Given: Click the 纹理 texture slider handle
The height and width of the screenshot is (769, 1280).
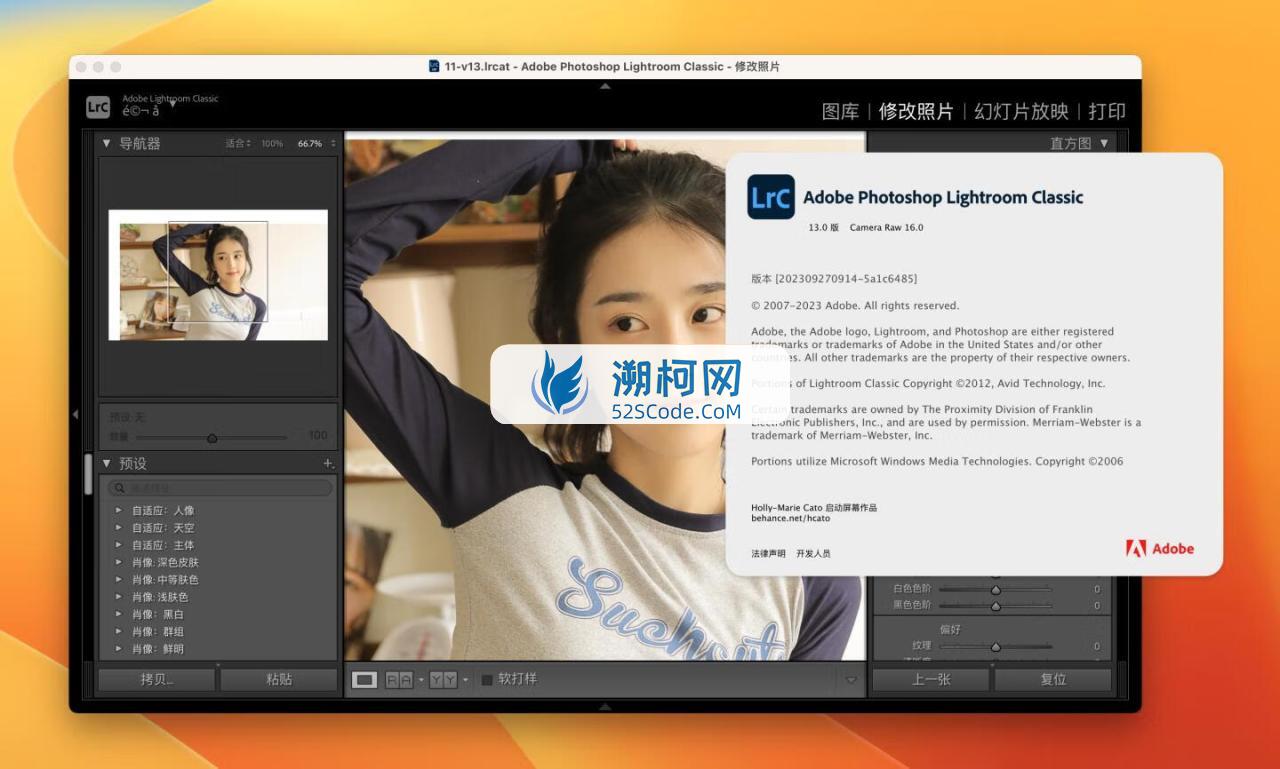Looking at the screenshot, I should [996, 647].
